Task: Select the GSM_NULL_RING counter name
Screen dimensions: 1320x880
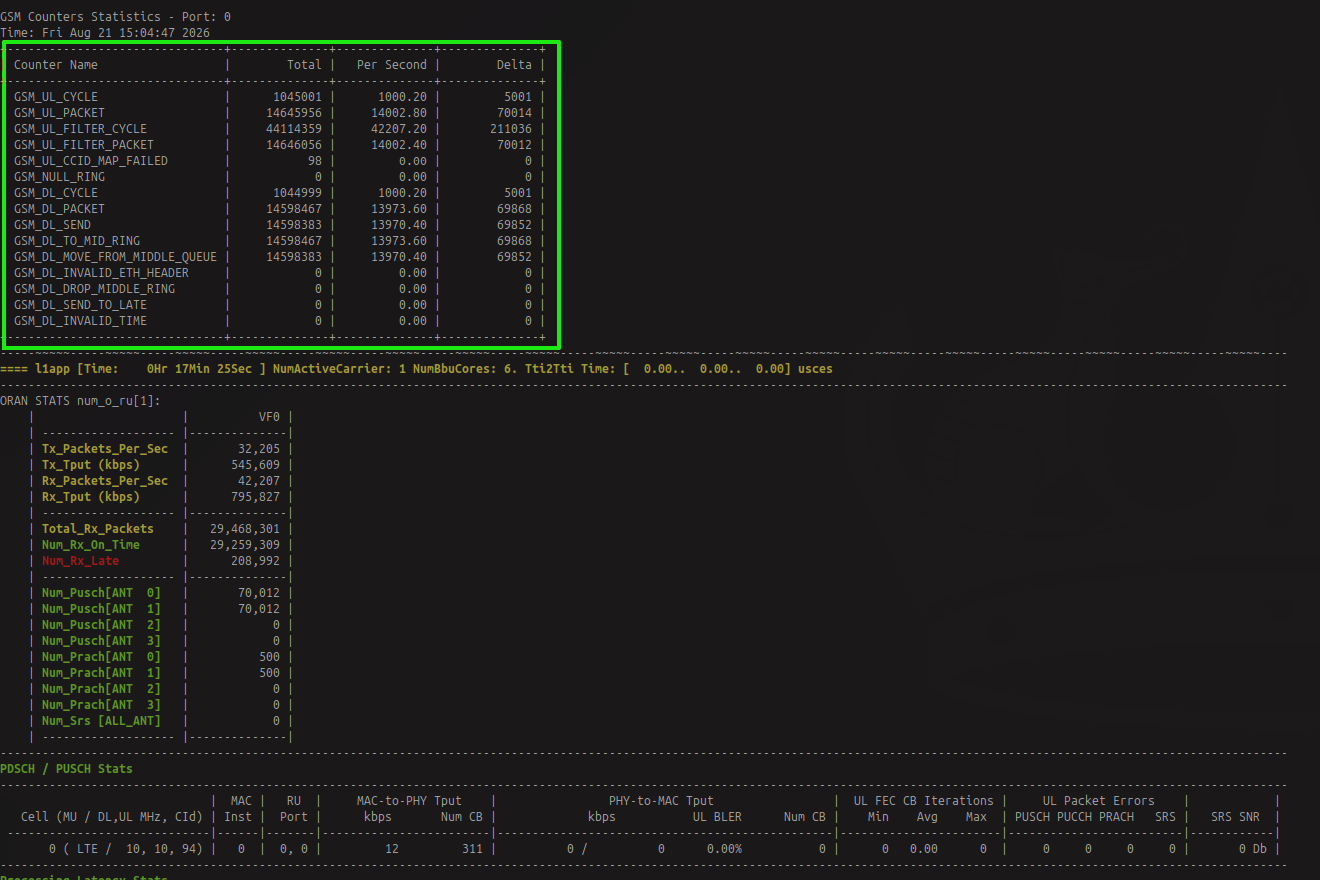Action: coord(59,177)
